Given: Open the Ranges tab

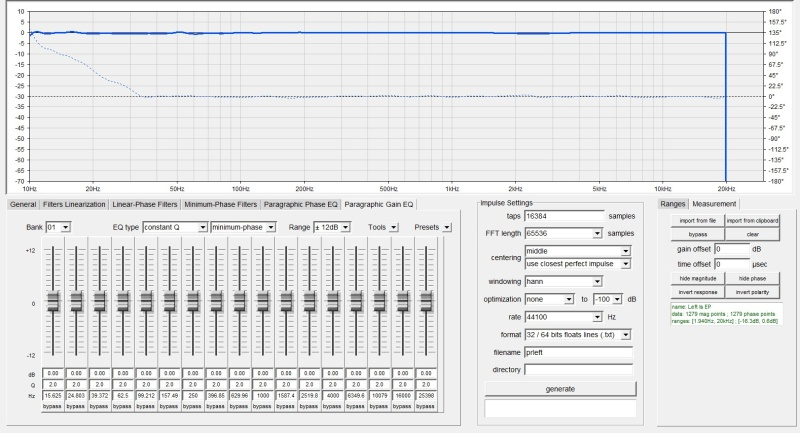Looking at the screenshot, I should [673, 204].
